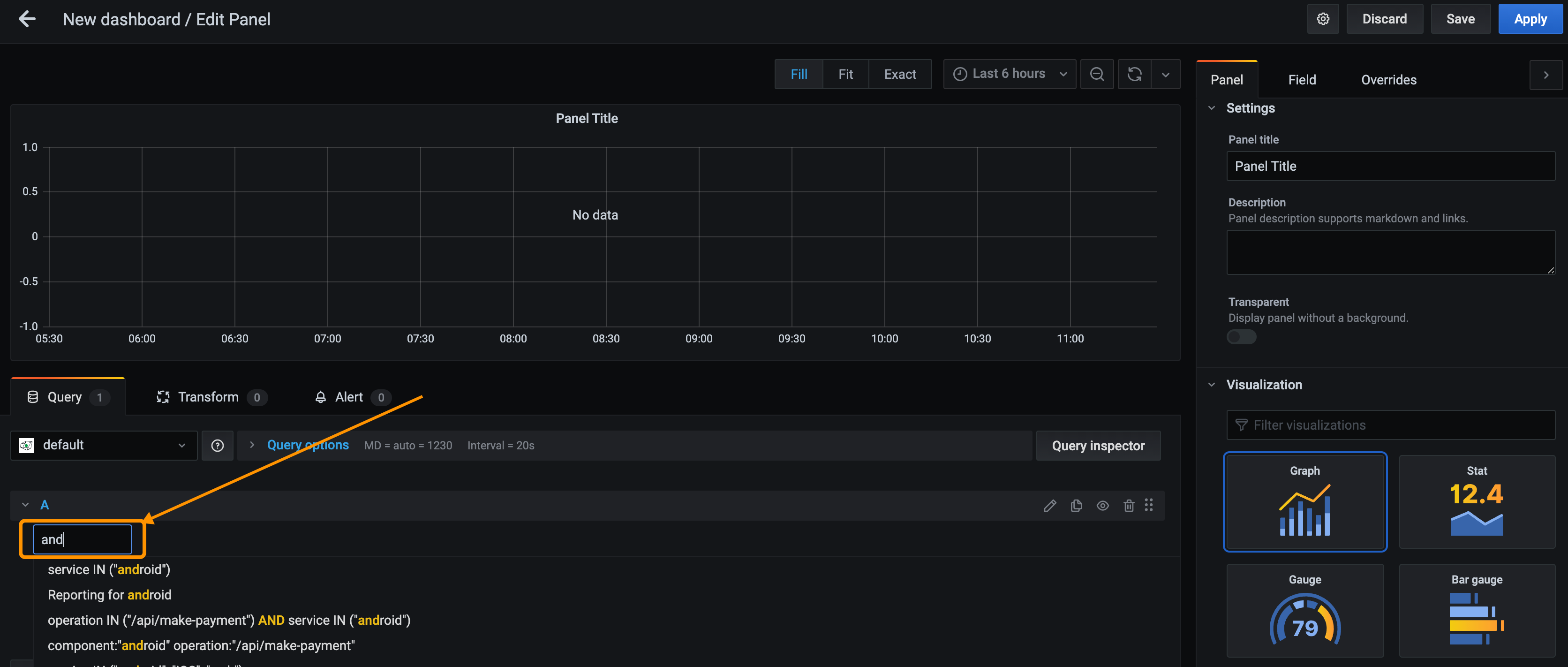This screenshot has height=667, width=1568.
Task: Click the back arrow icon
Action: [x=27, y=19]
